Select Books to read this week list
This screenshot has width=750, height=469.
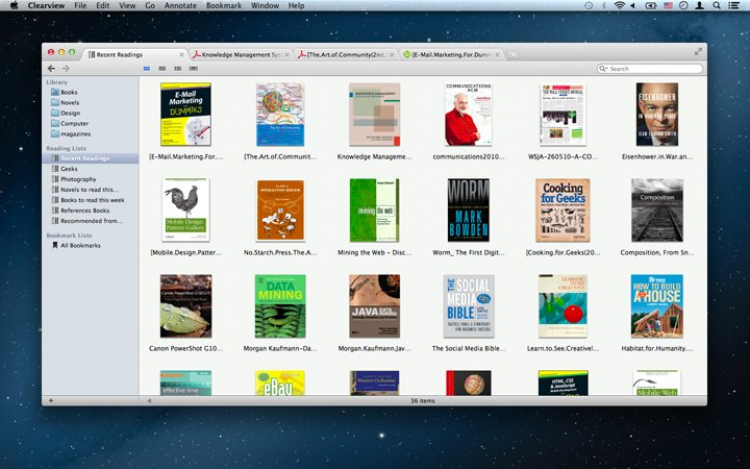pos(90,200)
